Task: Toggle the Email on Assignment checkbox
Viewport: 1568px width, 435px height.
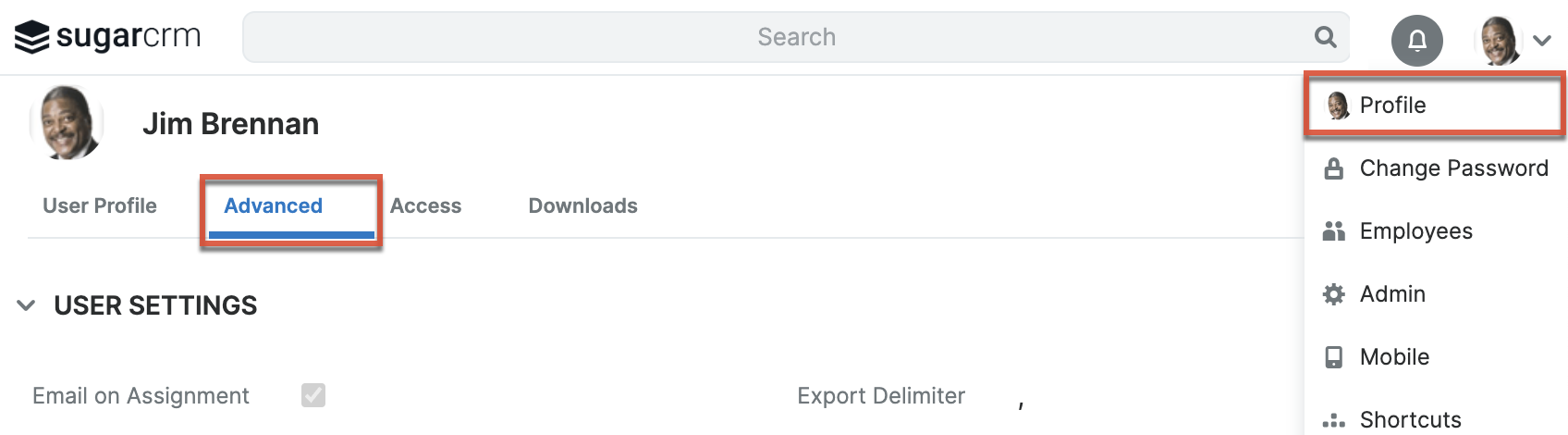Action: click(313, 395)
